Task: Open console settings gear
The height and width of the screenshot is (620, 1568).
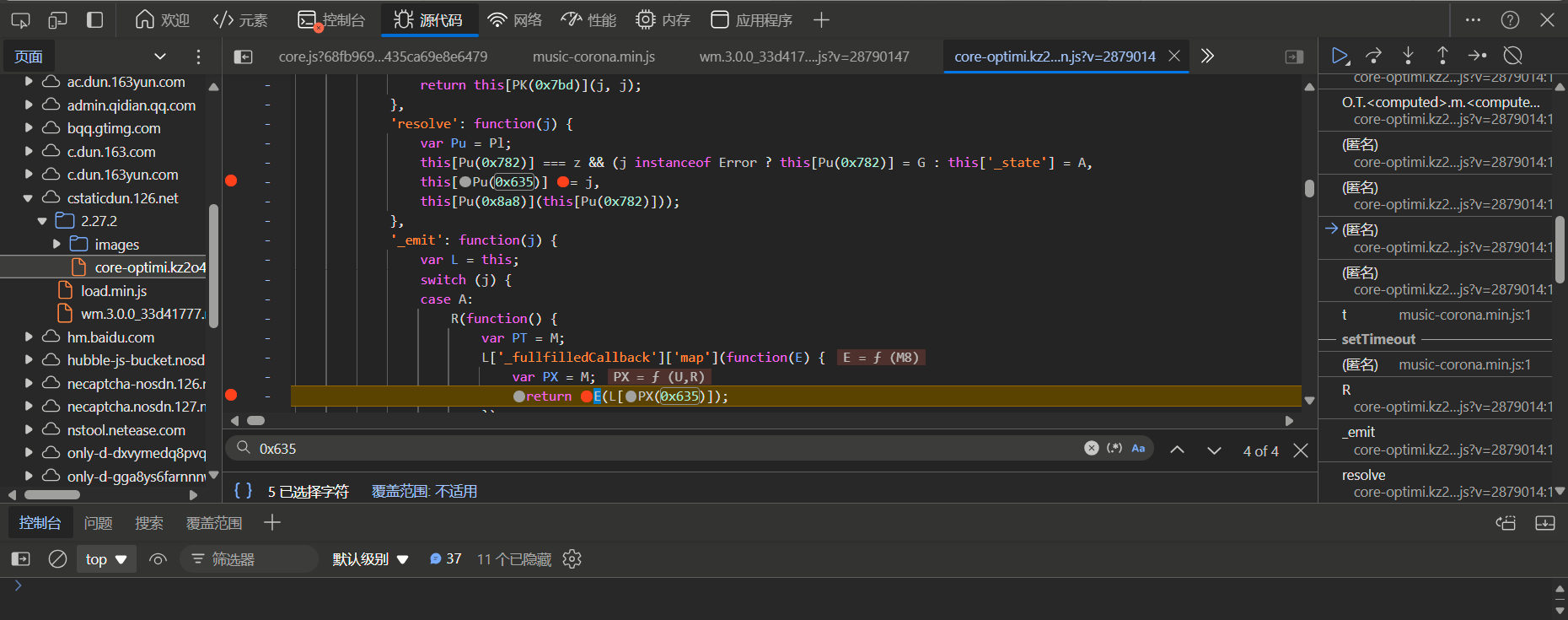Action: coord(572,559)
